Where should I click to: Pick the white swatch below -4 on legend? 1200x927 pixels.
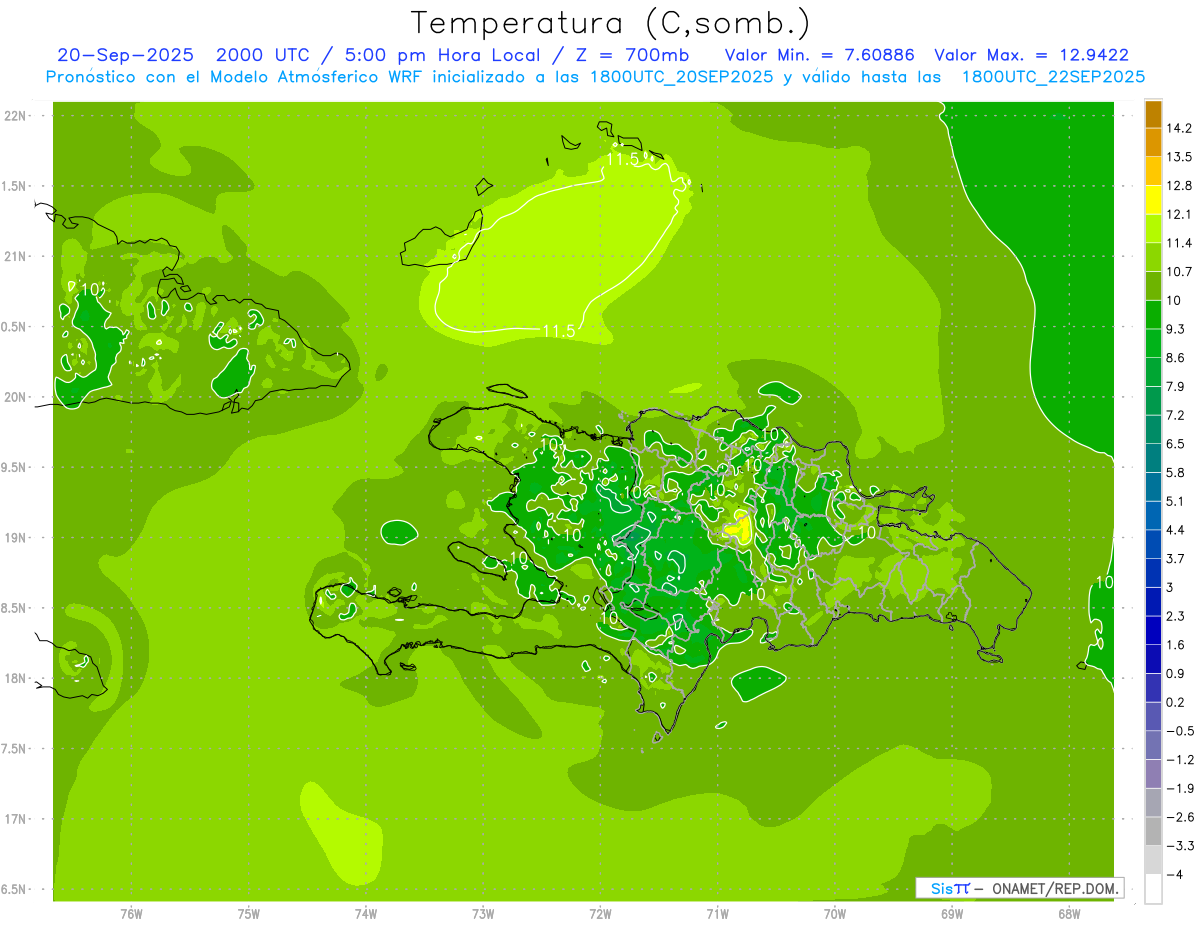[x=1153, y=889]
